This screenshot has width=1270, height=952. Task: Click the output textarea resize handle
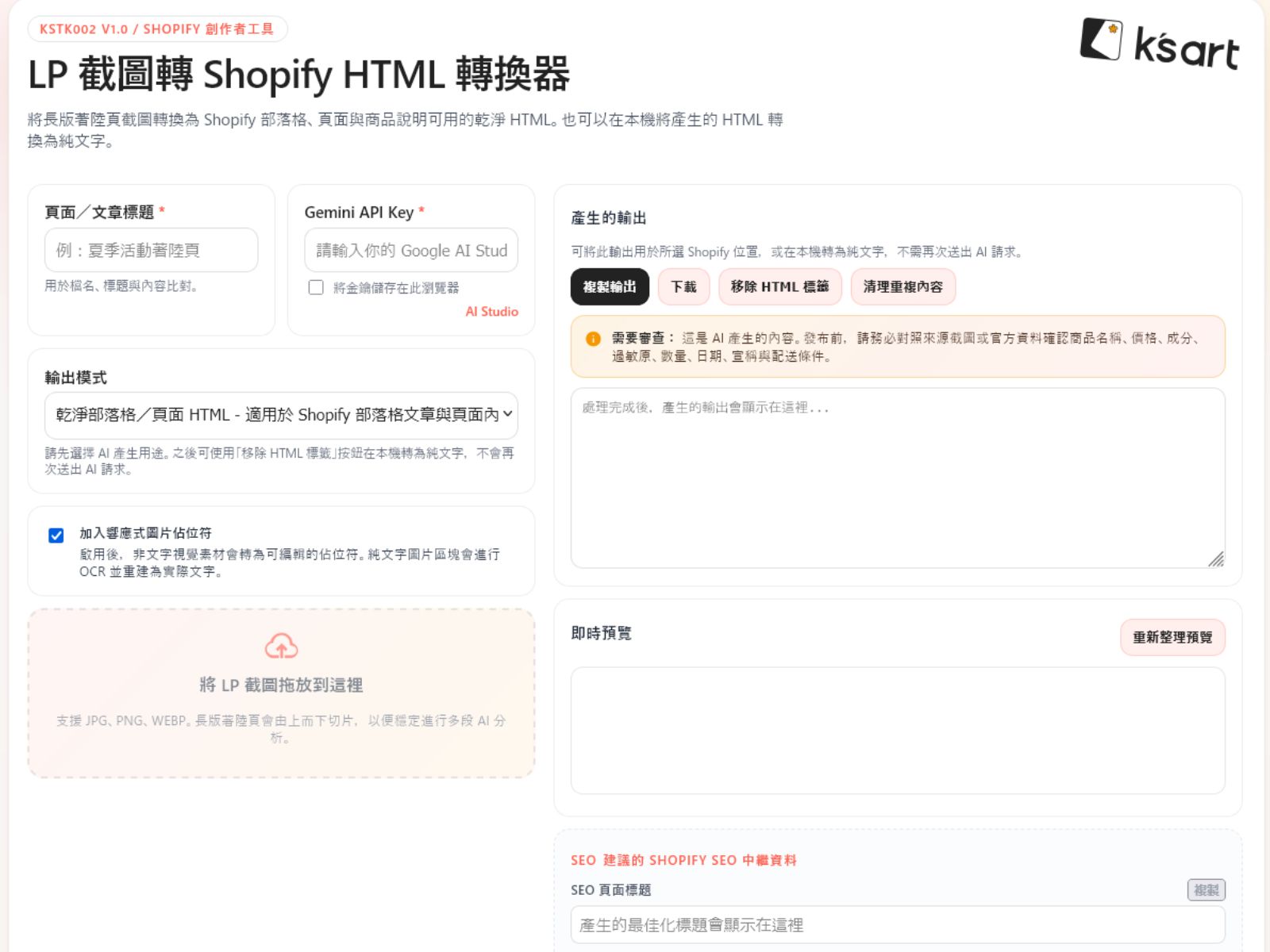[1216, 559]
